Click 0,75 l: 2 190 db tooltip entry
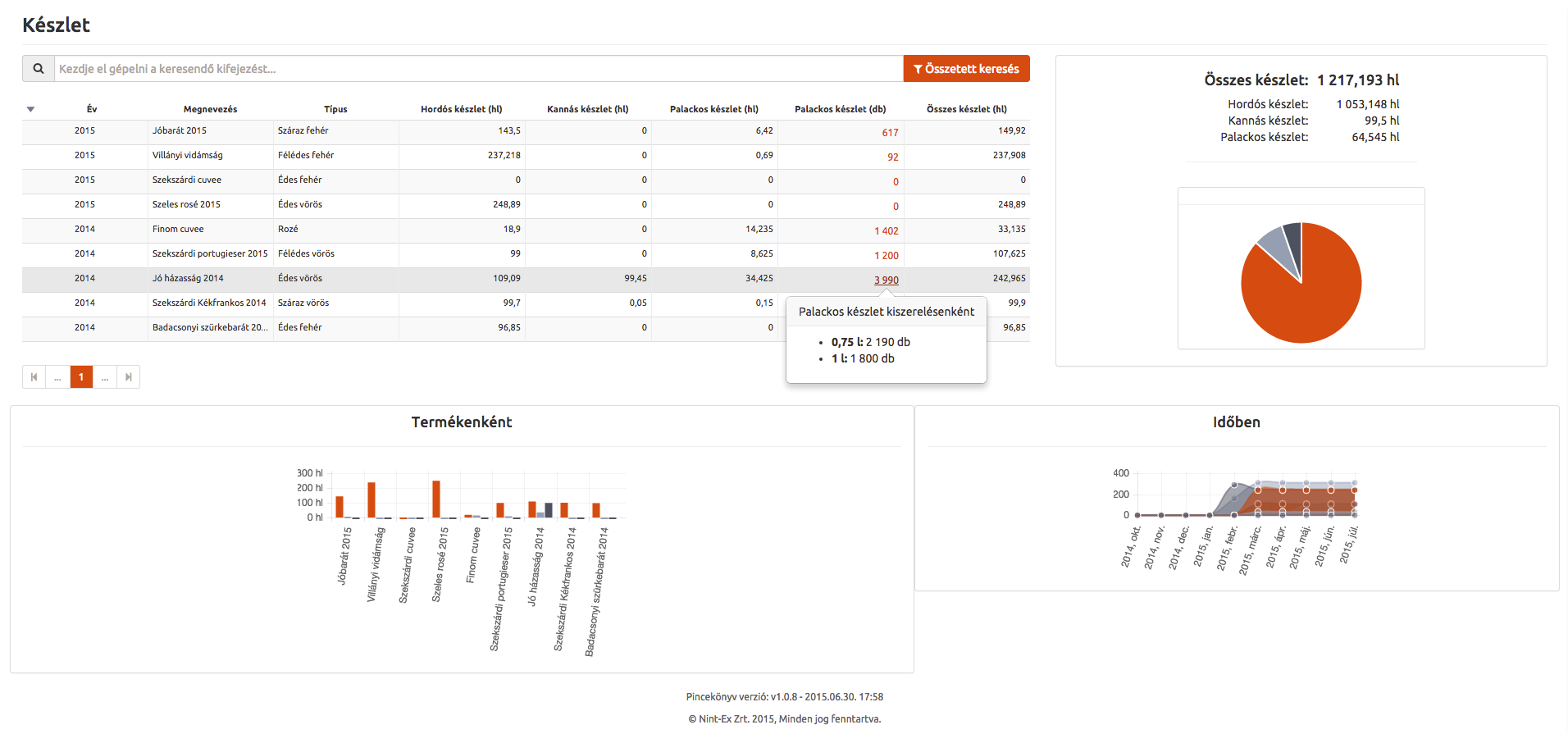Viewport: 1568px width, 734px height. point(870,342)
